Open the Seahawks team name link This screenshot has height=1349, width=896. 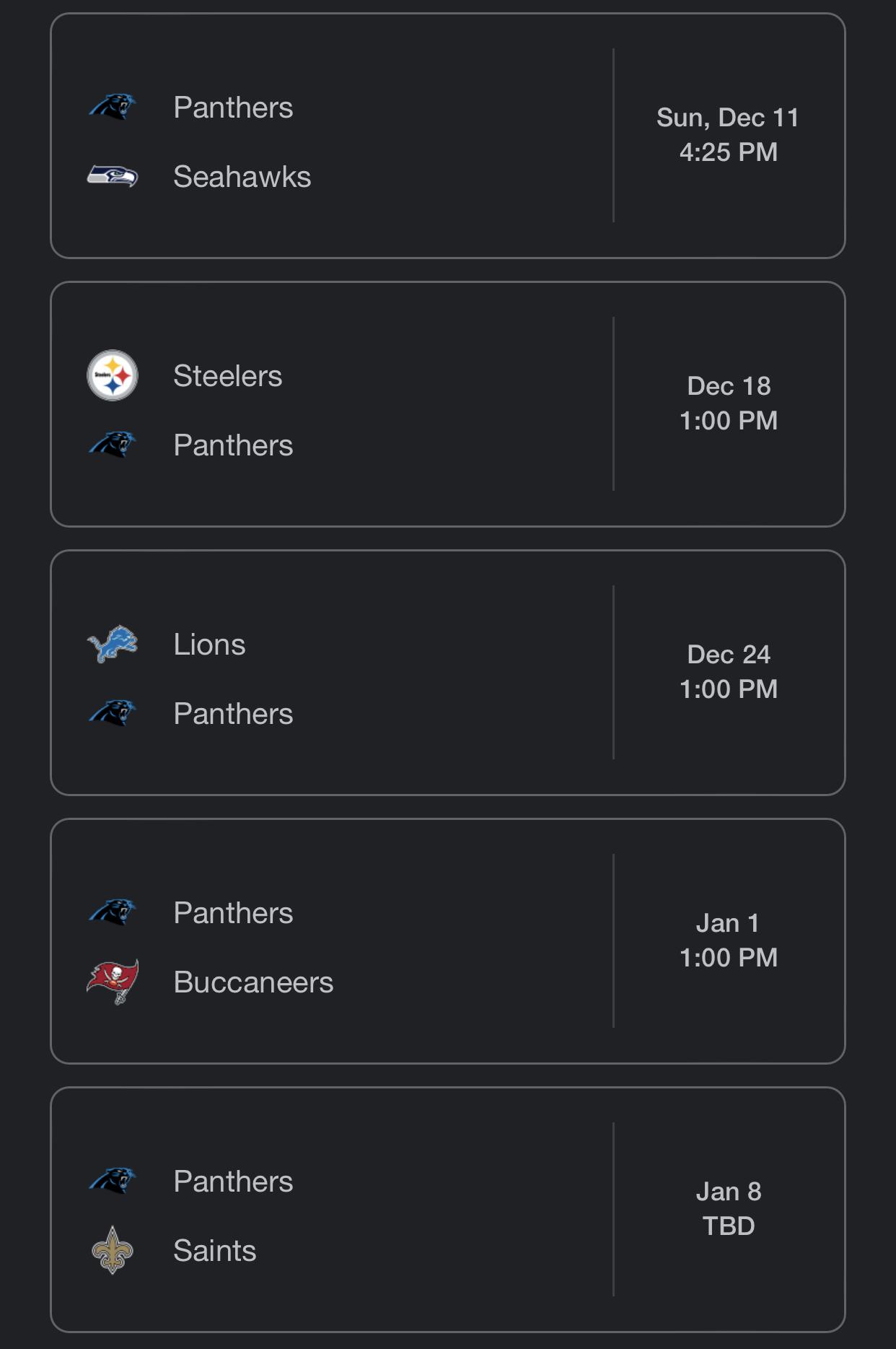click(x=242, y=177)
